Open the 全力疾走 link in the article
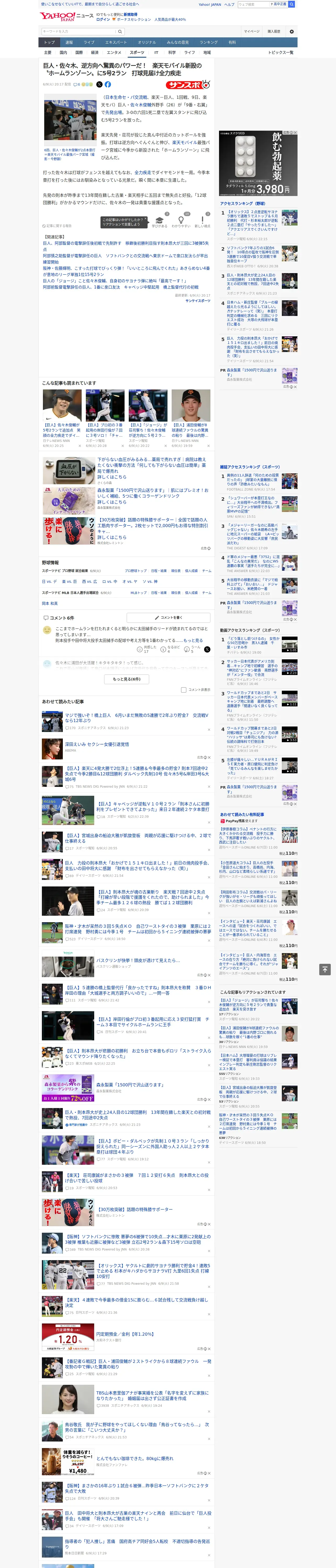Screen dimensions: 336x1568 pos(143,172)
